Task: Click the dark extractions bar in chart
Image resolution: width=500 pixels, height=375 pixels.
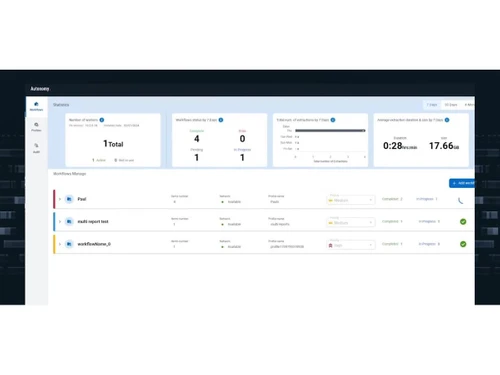Action: 330,130
